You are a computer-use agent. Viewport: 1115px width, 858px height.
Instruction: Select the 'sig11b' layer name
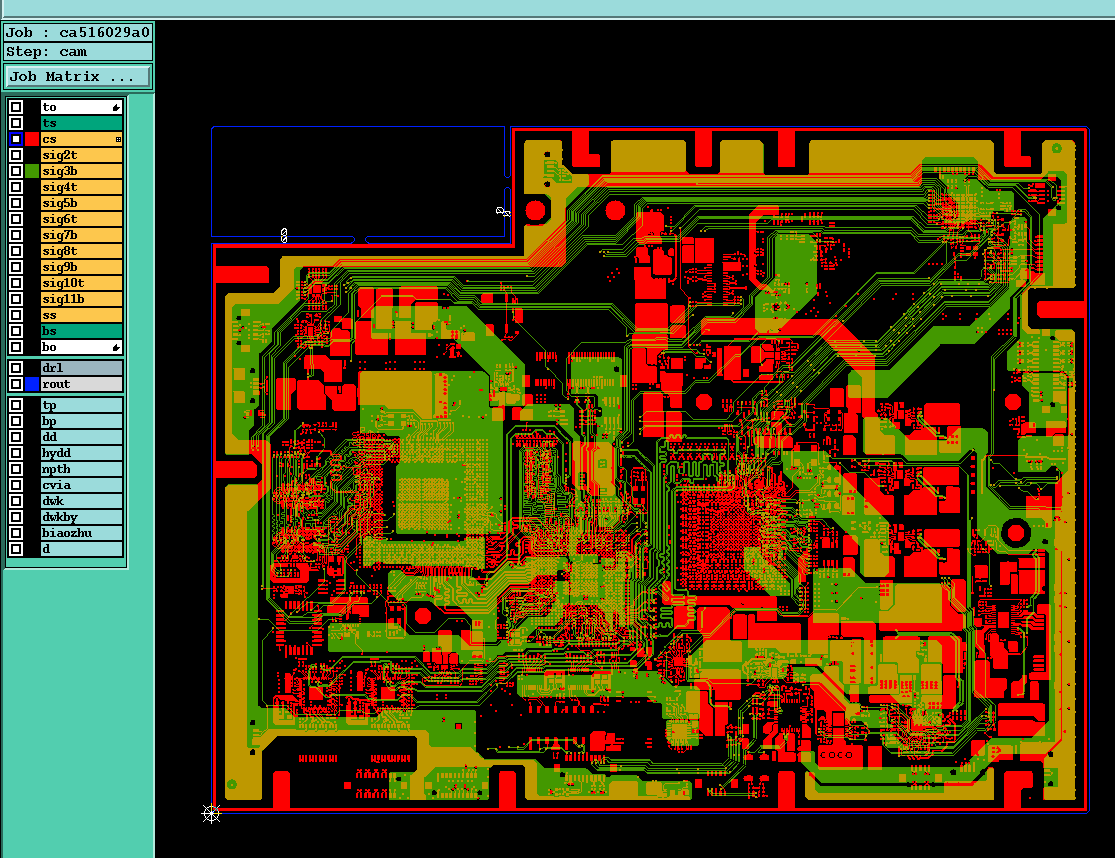coord(82,299)
